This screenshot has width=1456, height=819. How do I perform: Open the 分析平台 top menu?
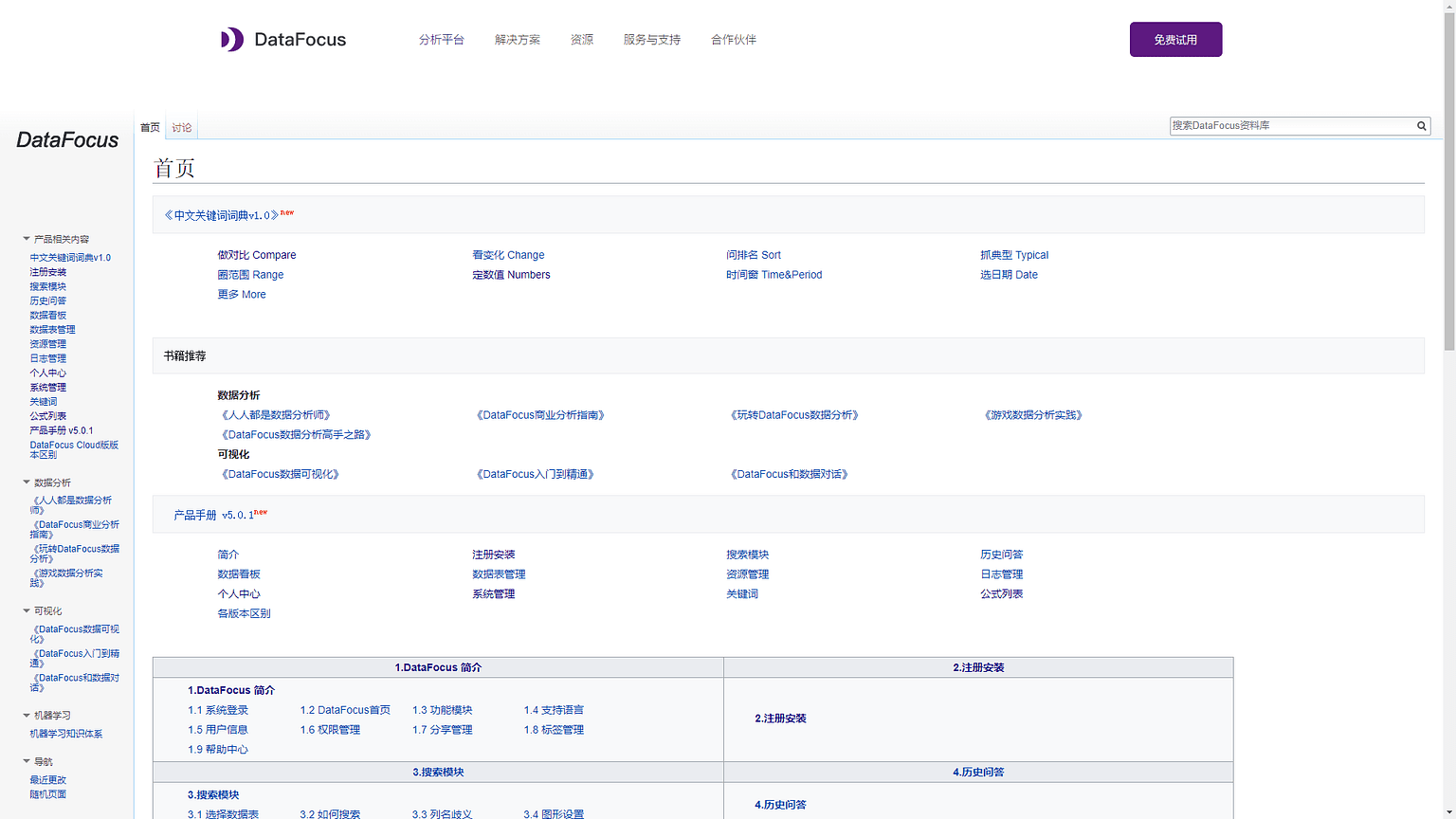442,40
